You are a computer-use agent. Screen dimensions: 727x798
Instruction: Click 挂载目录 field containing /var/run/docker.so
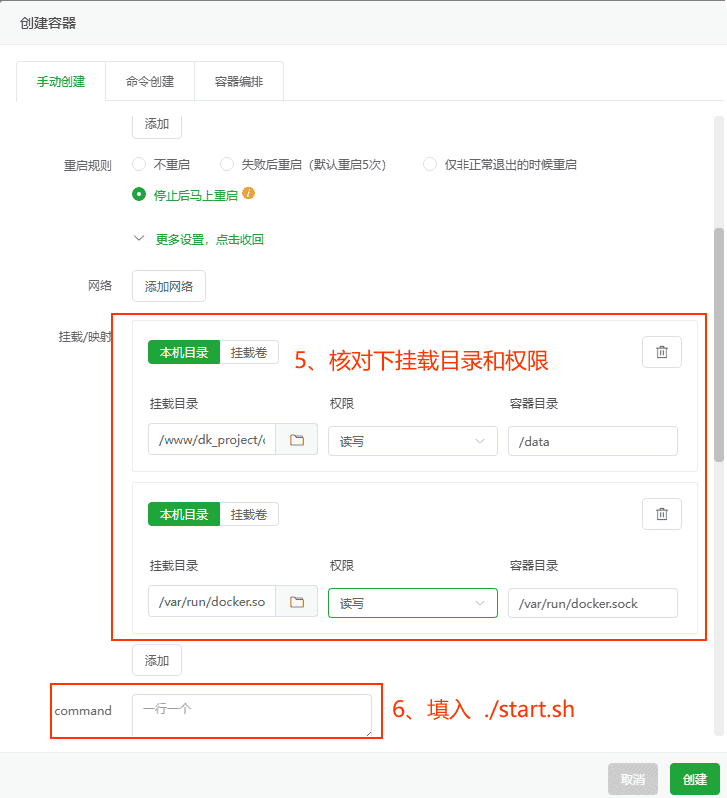pos(212,602)
